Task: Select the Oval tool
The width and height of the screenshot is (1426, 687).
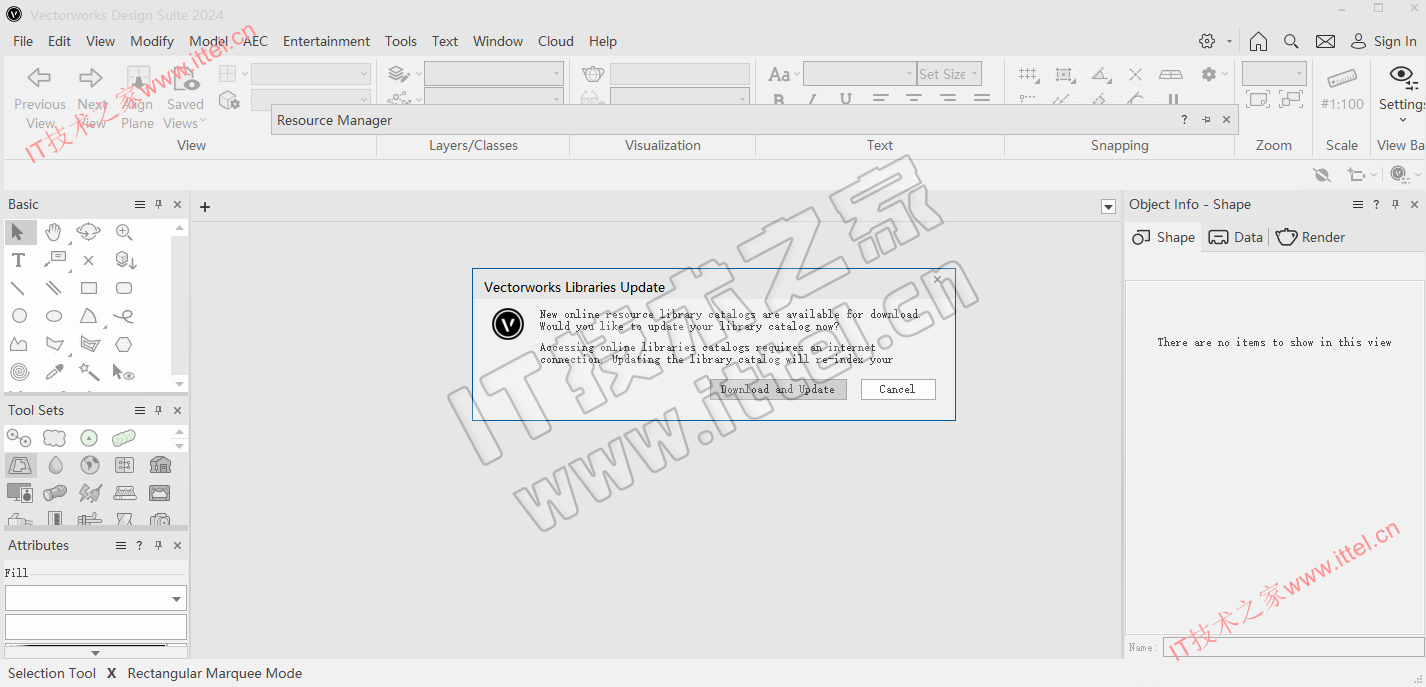Action: click(x=54, y=316)
